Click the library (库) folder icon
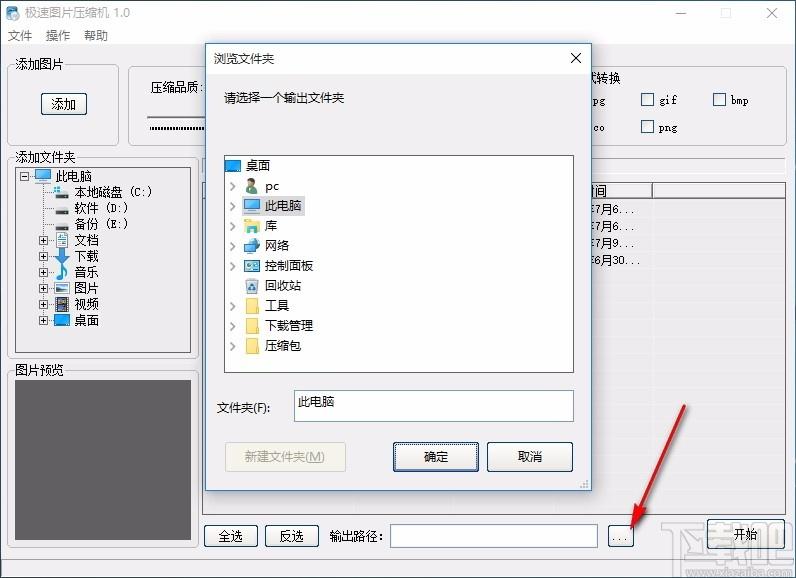 (x=252, y=226)
